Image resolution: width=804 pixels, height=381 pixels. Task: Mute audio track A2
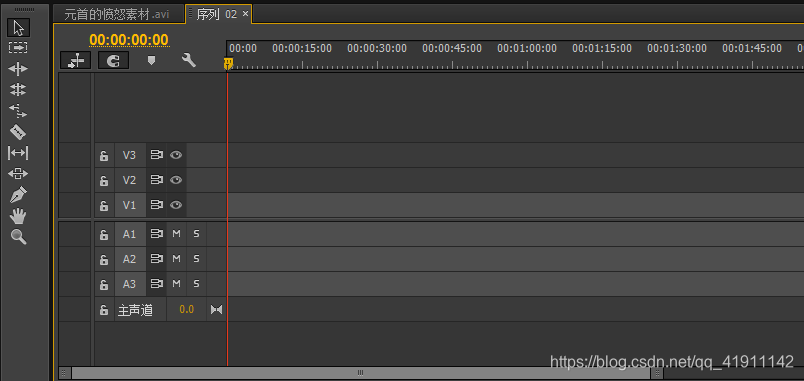[176, 258]
